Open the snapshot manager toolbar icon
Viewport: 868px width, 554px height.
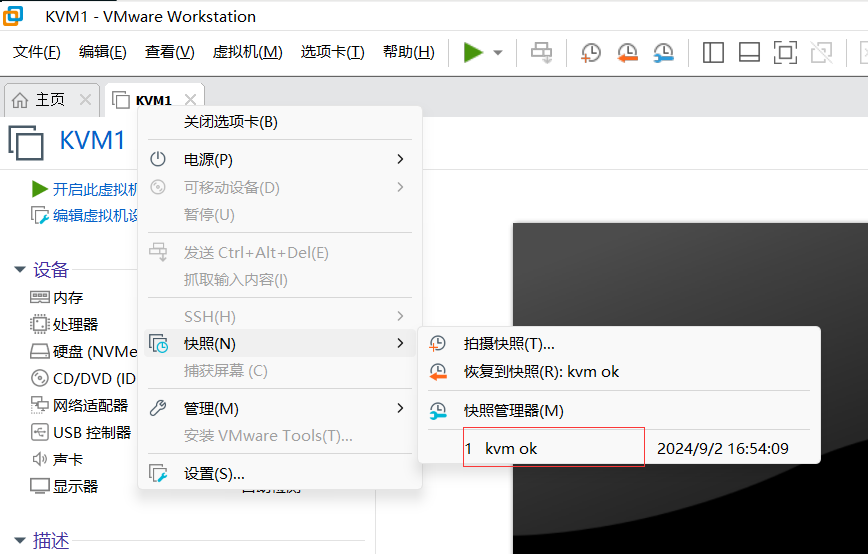663,53
